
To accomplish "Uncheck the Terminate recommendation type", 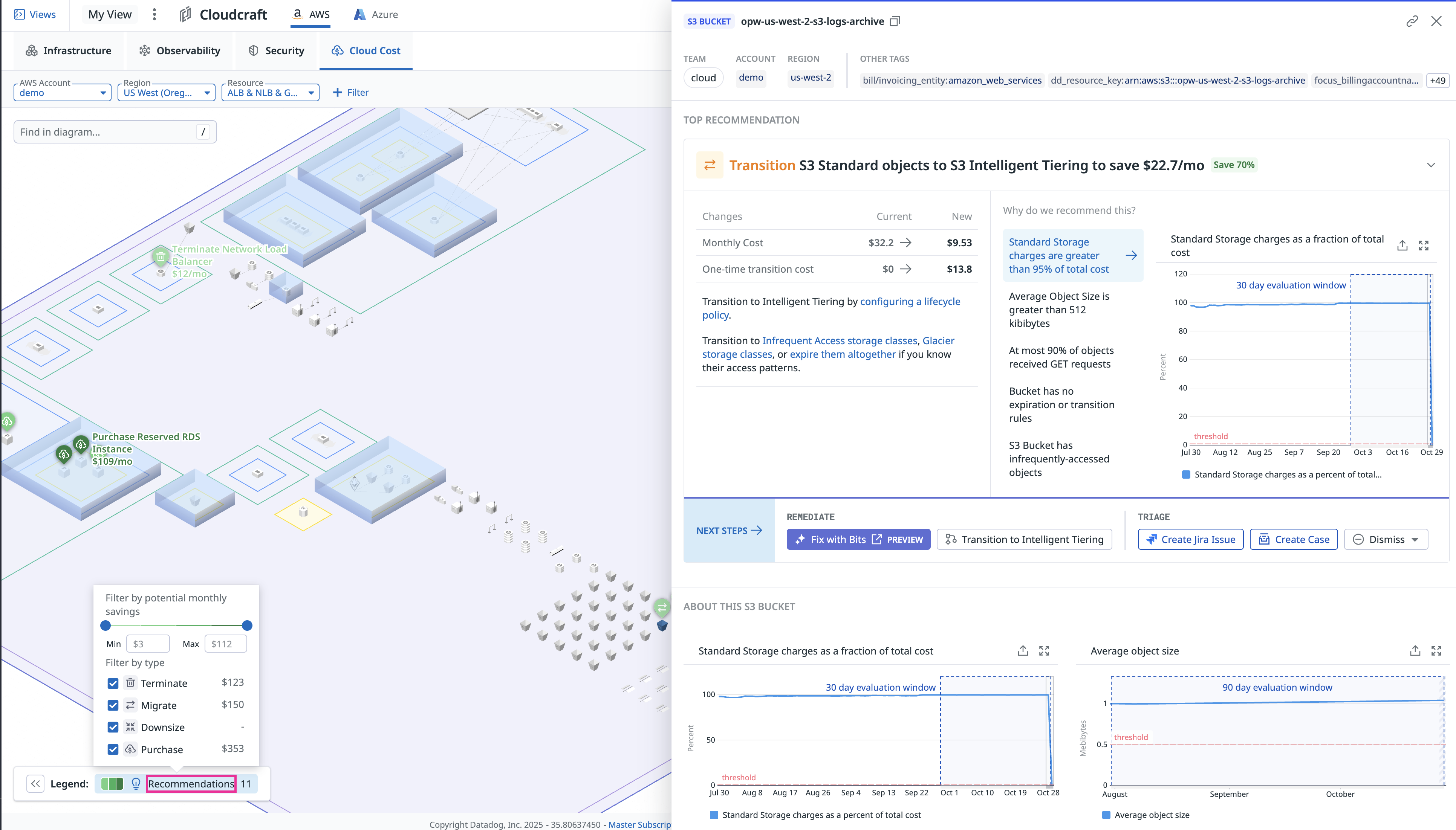I will pyautogui.click(x=113, y=683).
